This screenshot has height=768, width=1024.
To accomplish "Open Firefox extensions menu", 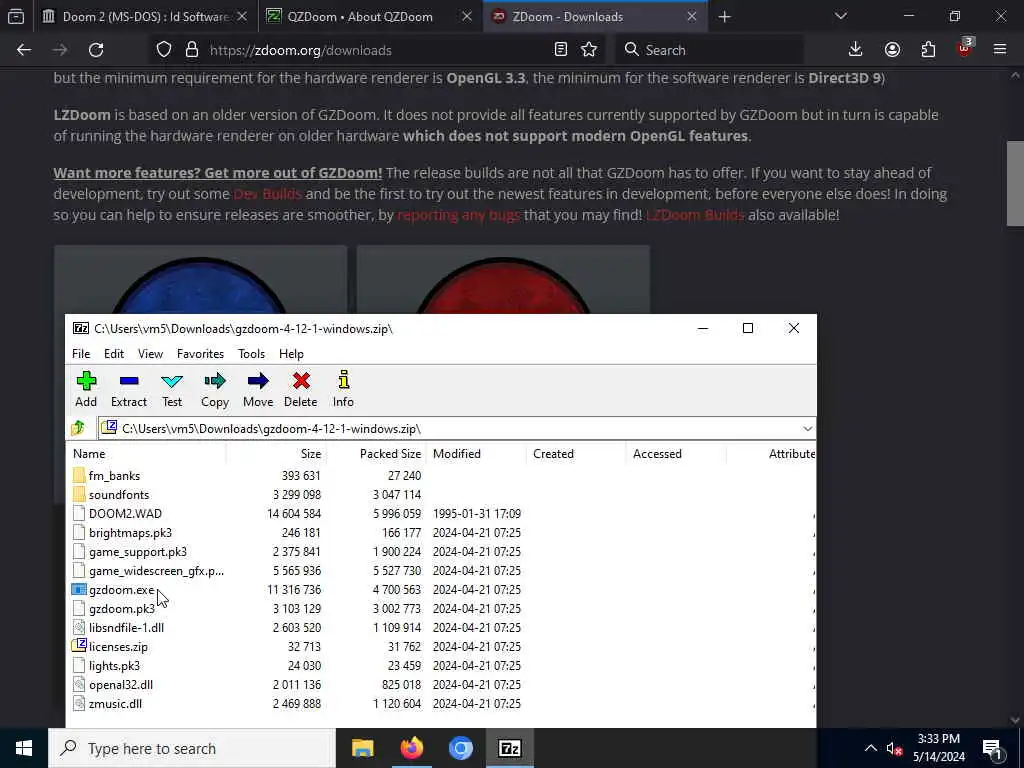I will 928,50.
